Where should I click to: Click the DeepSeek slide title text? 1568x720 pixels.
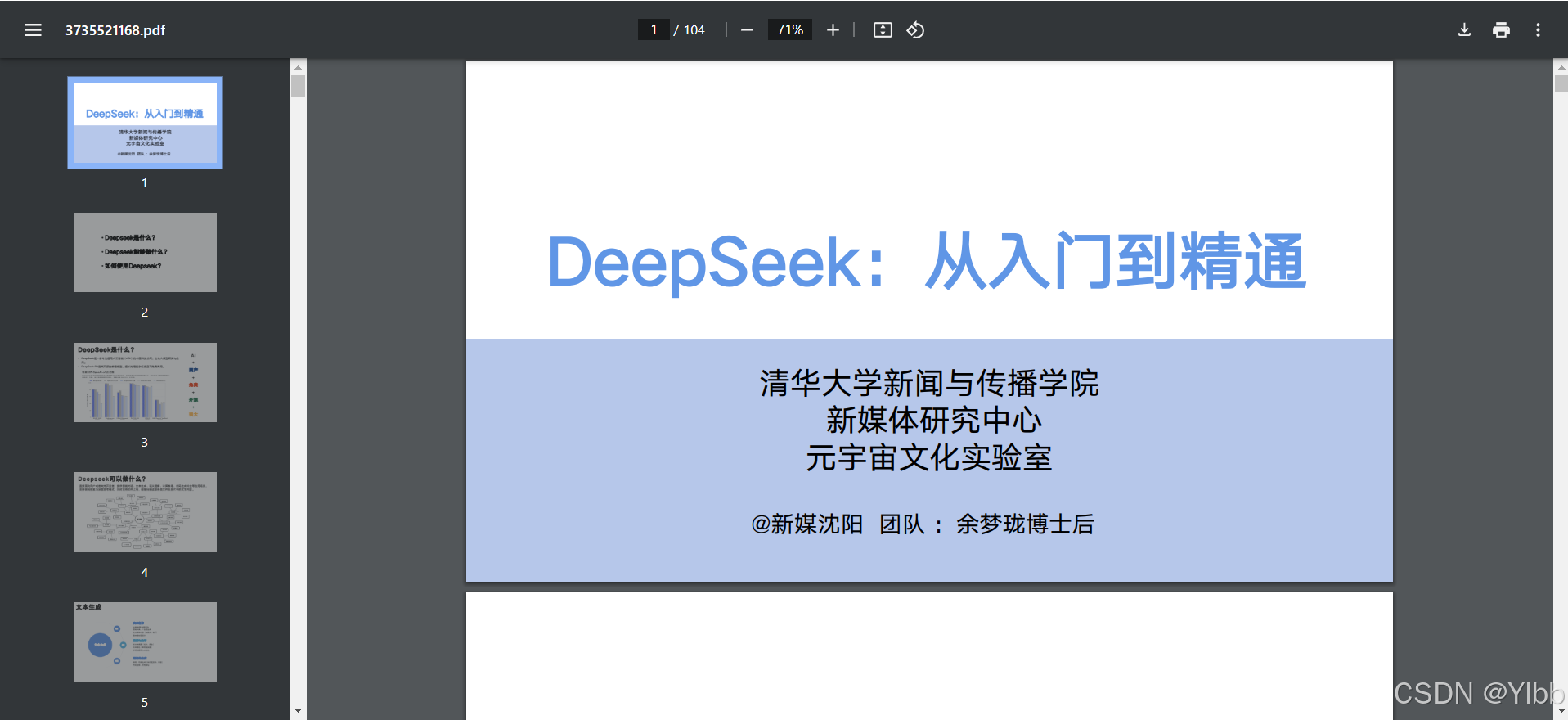[927, 262]
